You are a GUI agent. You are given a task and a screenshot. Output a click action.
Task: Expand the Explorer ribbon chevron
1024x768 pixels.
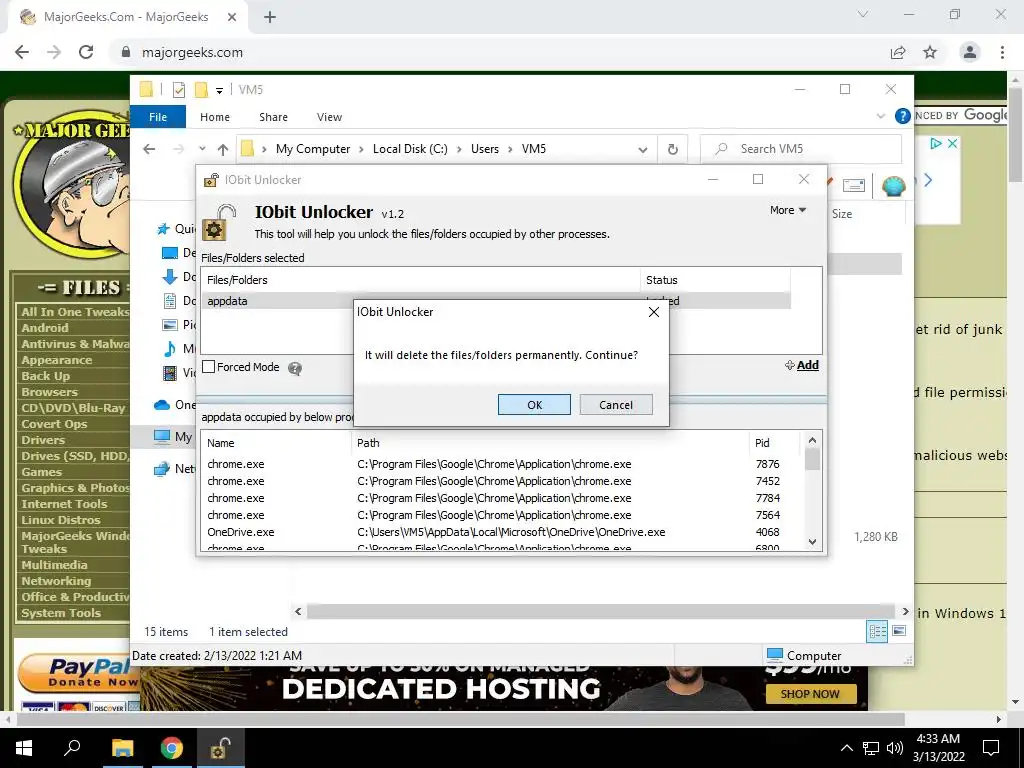[880, 116]
